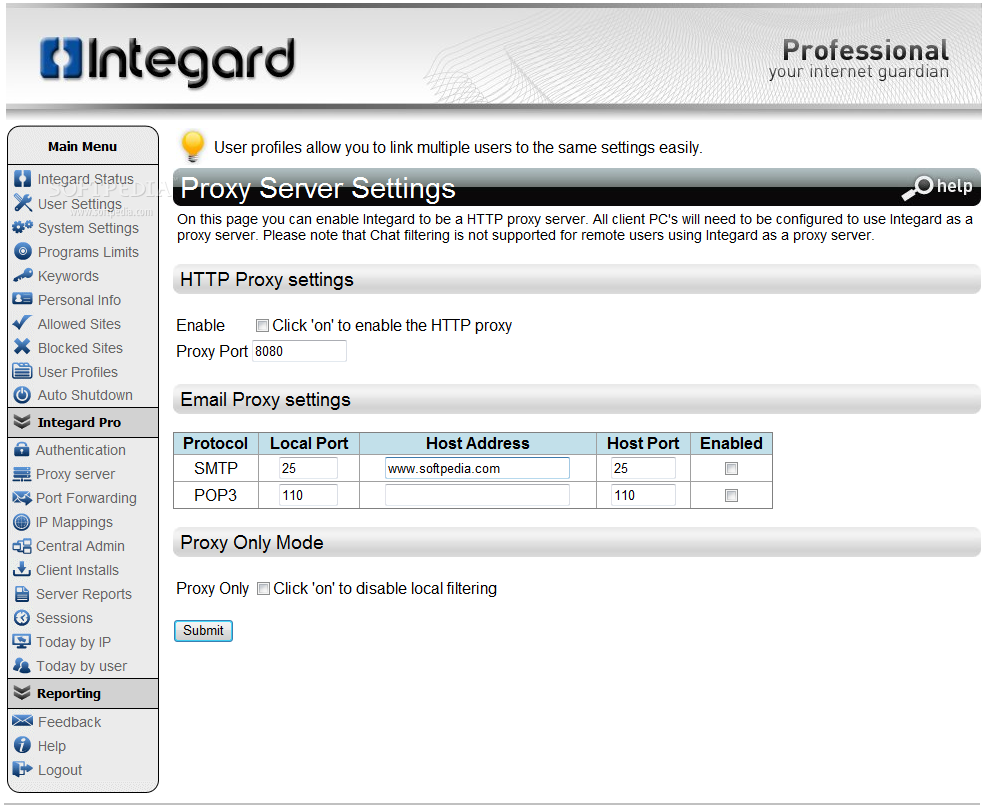Click the Help info icon

23,745
